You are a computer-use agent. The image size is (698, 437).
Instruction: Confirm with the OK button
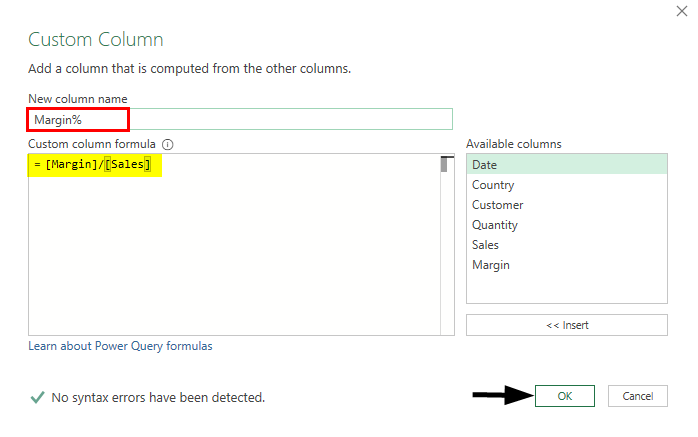[565, 396]
